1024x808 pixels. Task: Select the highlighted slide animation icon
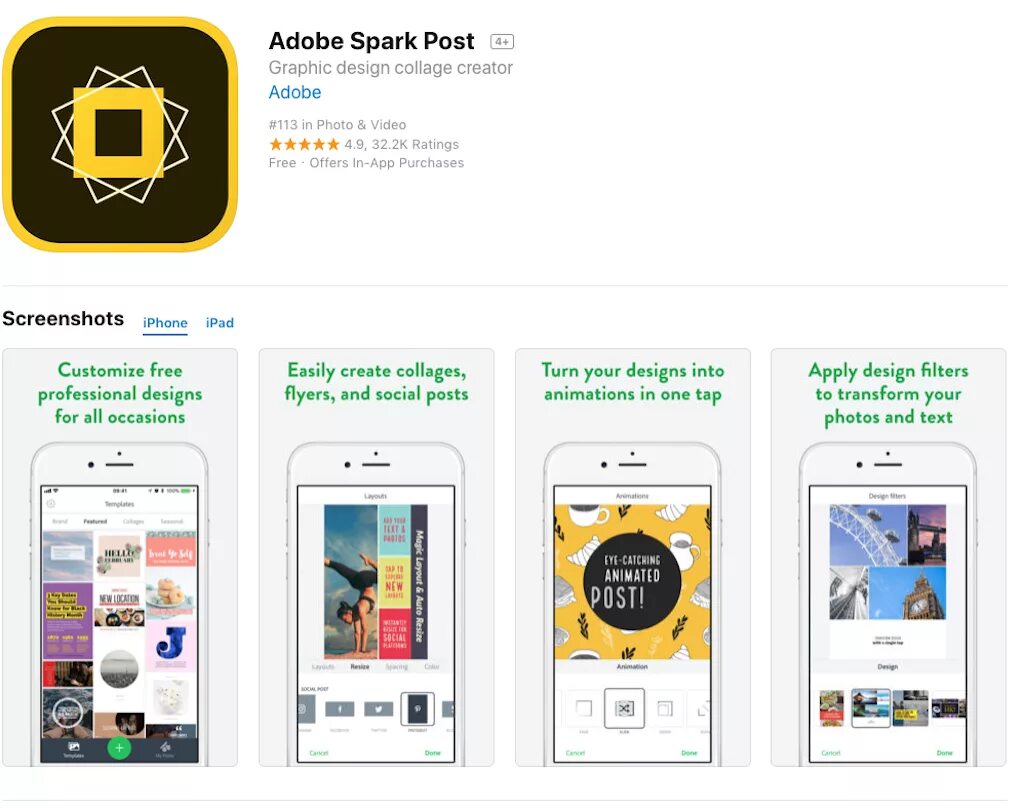coord(624,708)
